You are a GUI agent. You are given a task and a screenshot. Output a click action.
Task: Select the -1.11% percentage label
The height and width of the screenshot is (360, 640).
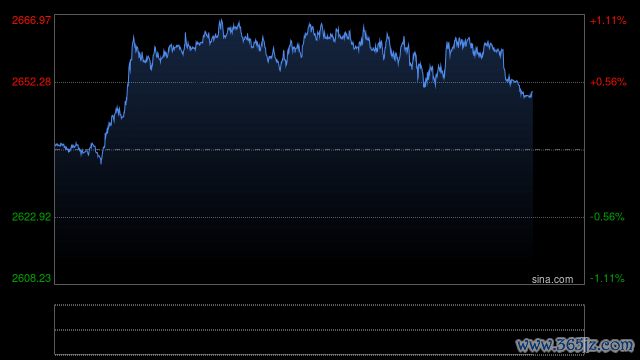click(x=607, y=278)
